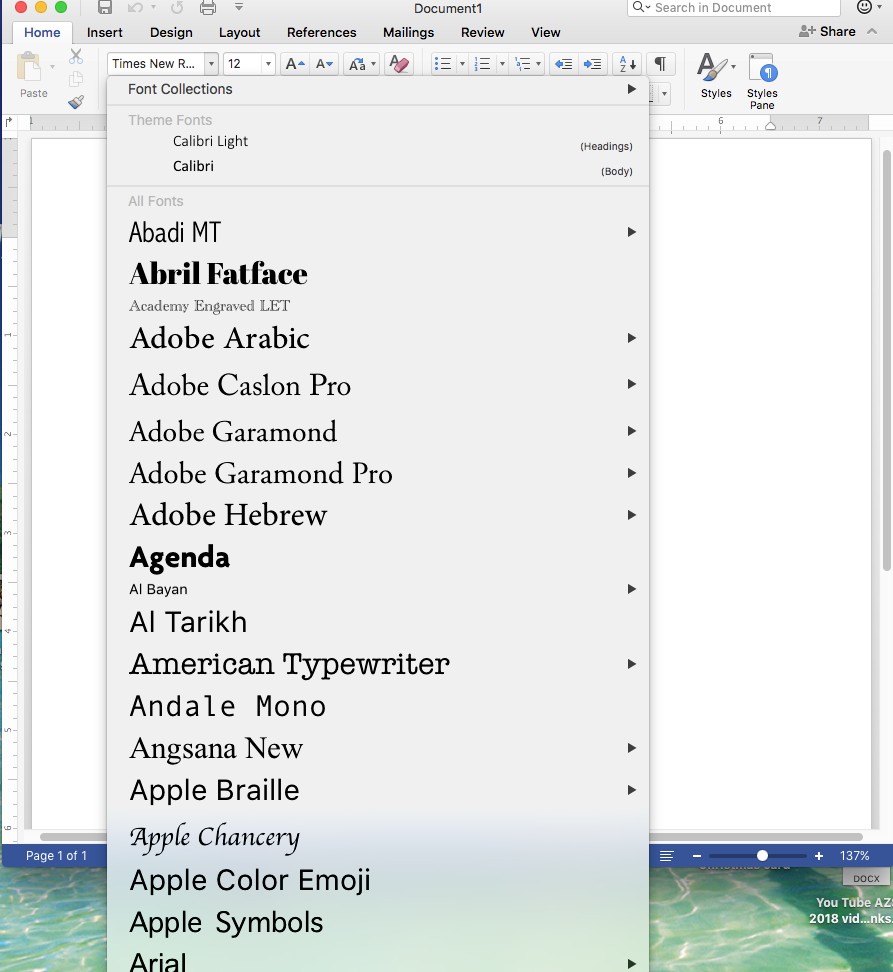Open the bullet style dropdown arrow
This screenshot has width=893, height=972.
pos(462,64)
